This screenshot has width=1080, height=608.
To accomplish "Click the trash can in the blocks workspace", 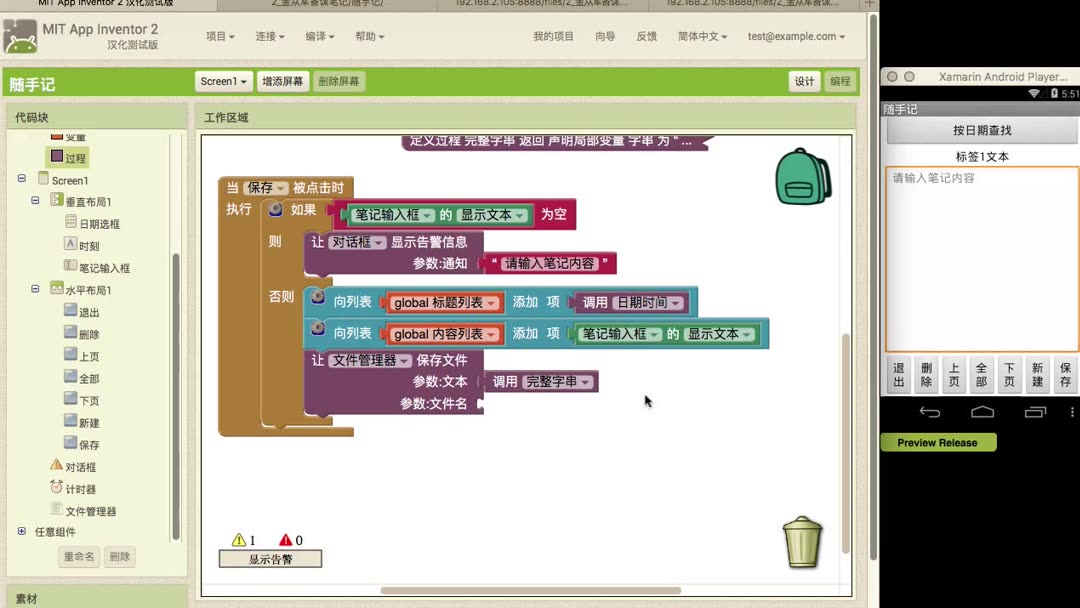I will pos(802,542).
